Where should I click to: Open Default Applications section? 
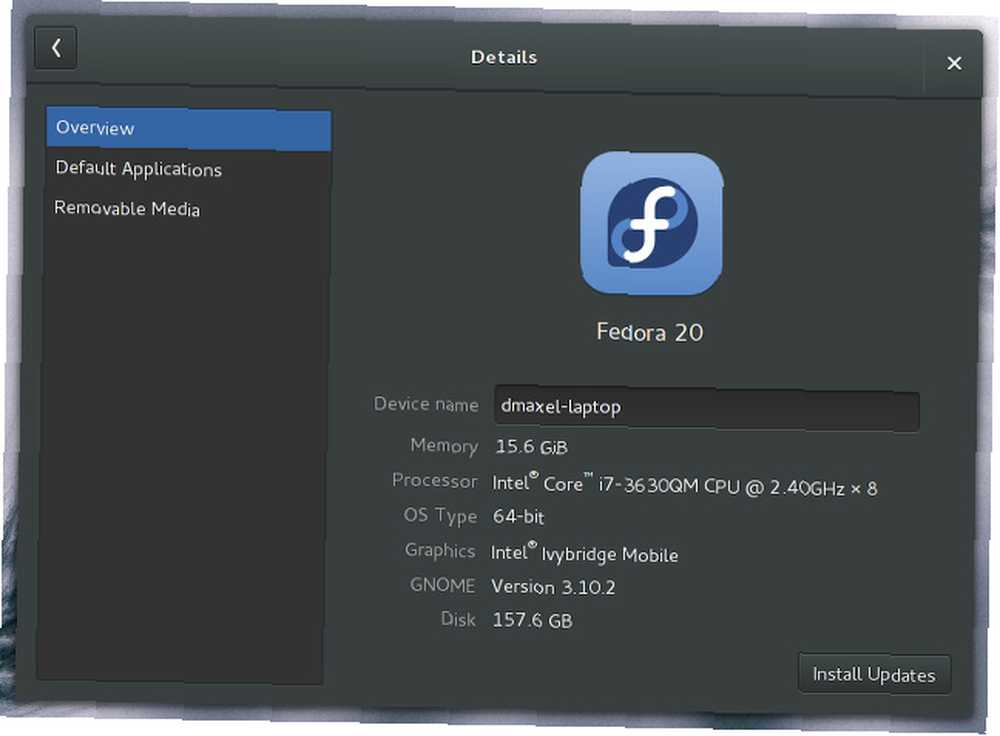[138, 168]
